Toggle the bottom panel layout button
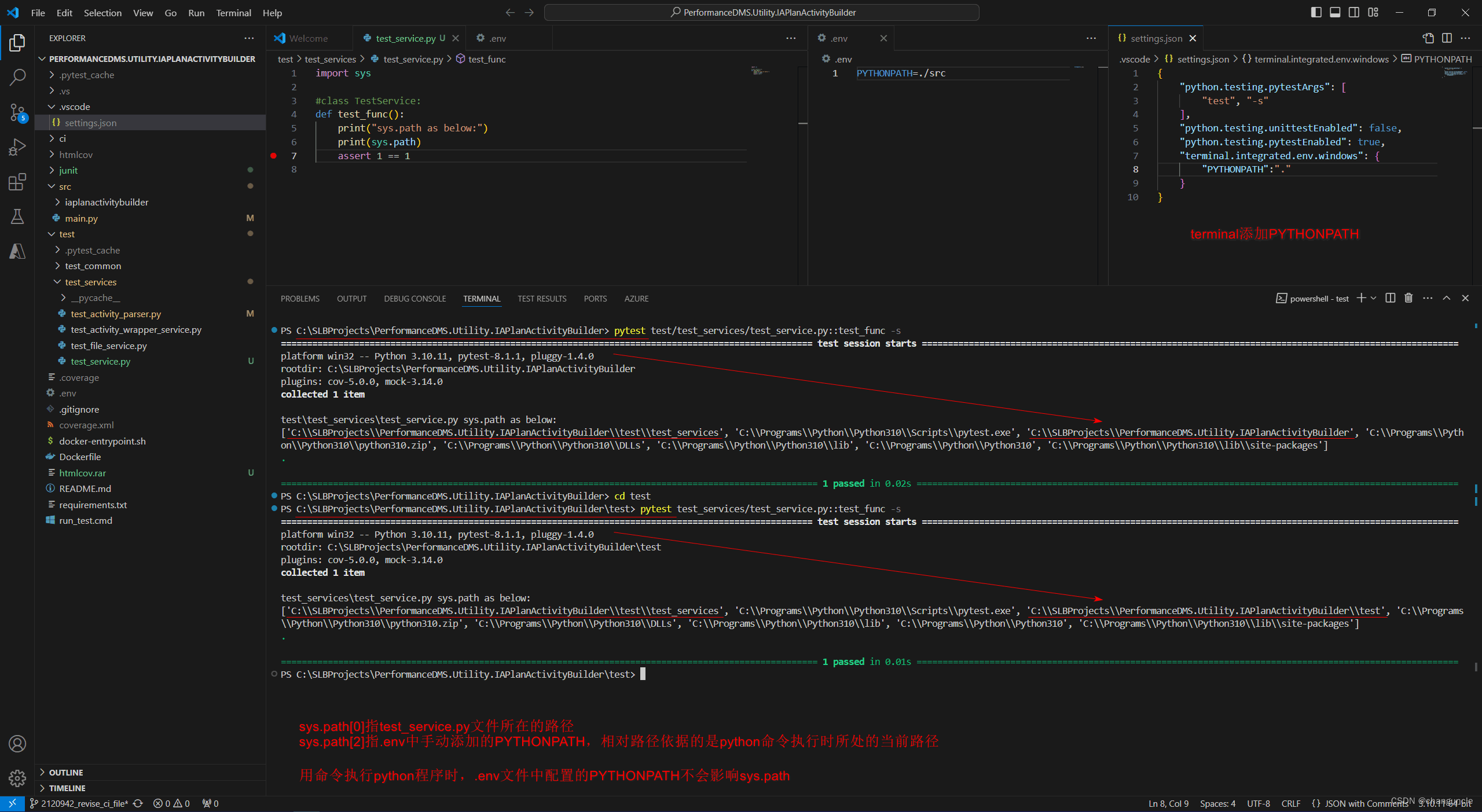This screenshot has width=1482, height=812. point(1335,12)
